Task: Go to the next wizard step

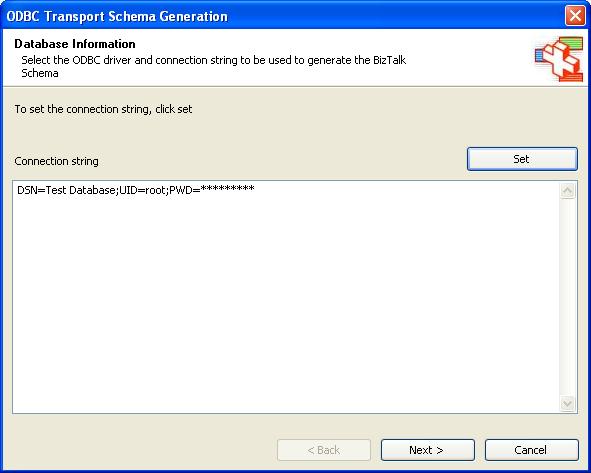Action: point(427,450)
